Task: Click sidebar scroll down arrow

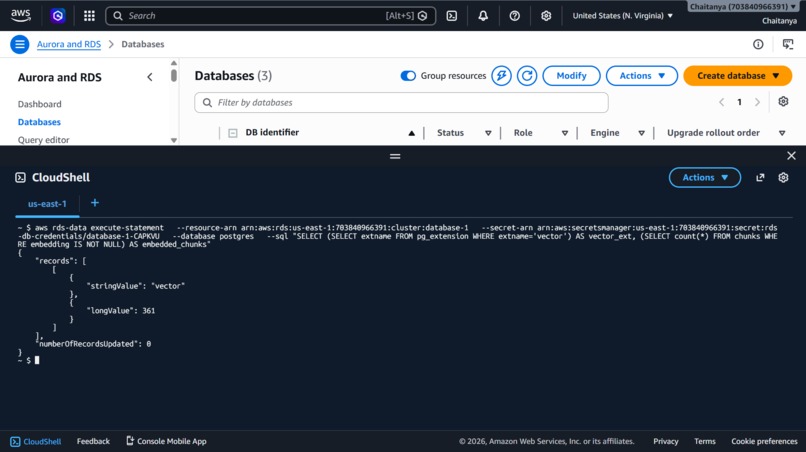Action: (x=174, y=140)
